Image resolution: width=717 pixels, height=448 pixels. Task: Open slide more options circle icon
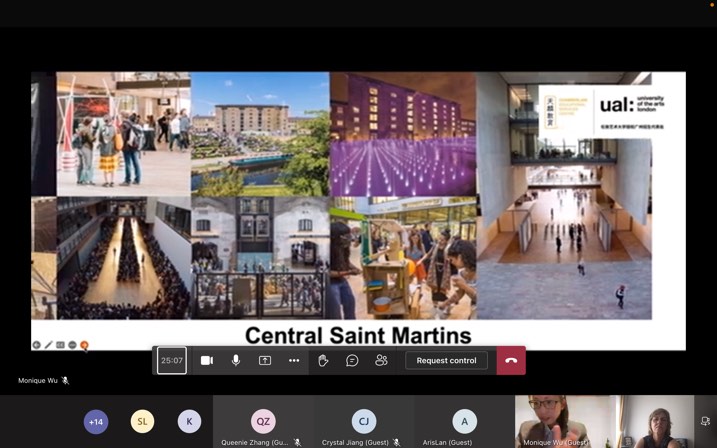tap(72, 345)
